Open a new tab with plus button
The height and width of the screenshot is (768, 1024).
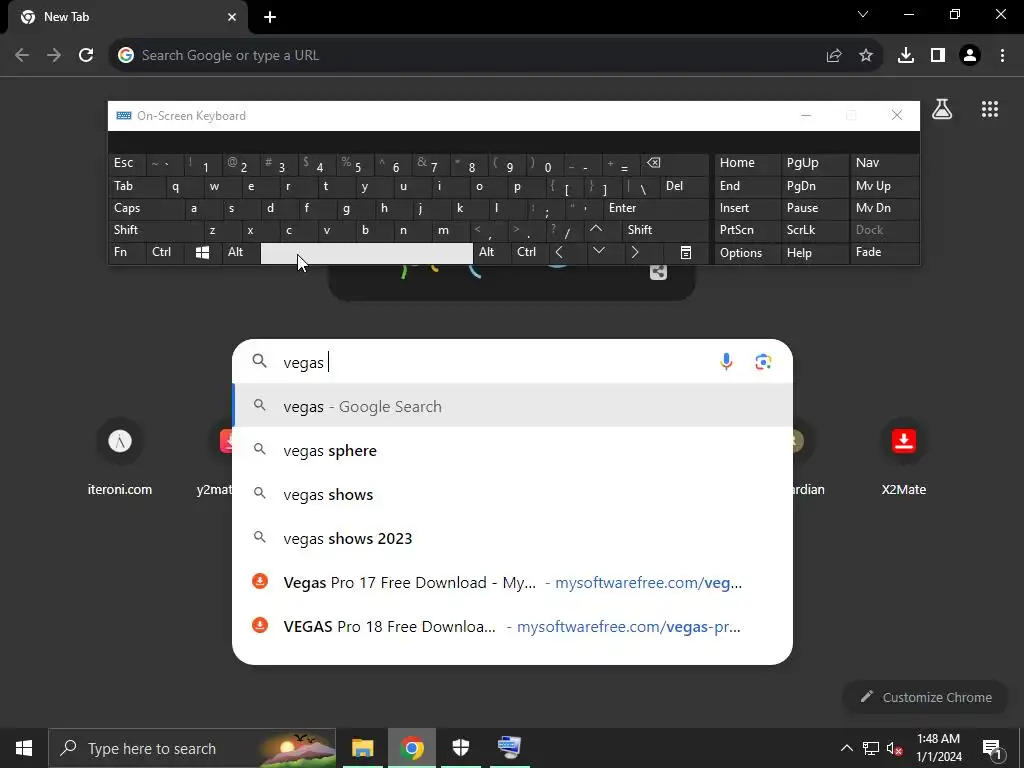coord(270,17)
